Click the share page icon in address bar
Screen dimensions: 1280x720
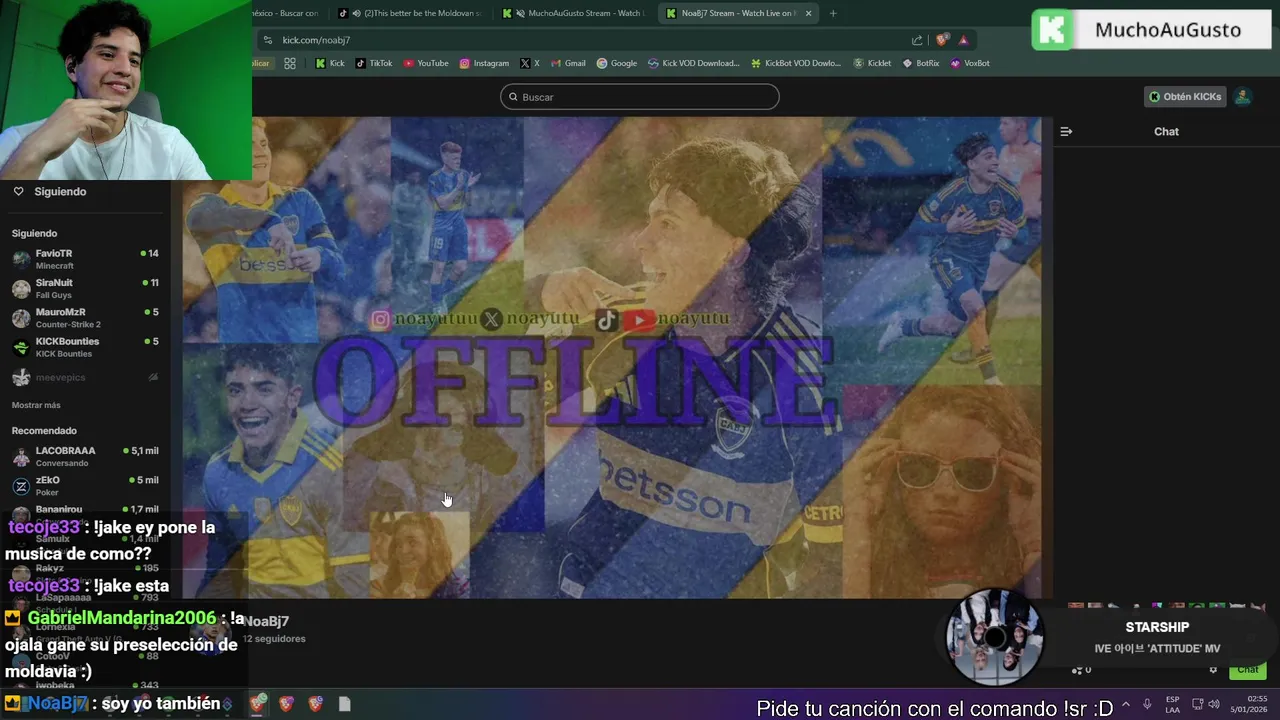[917, 40]
